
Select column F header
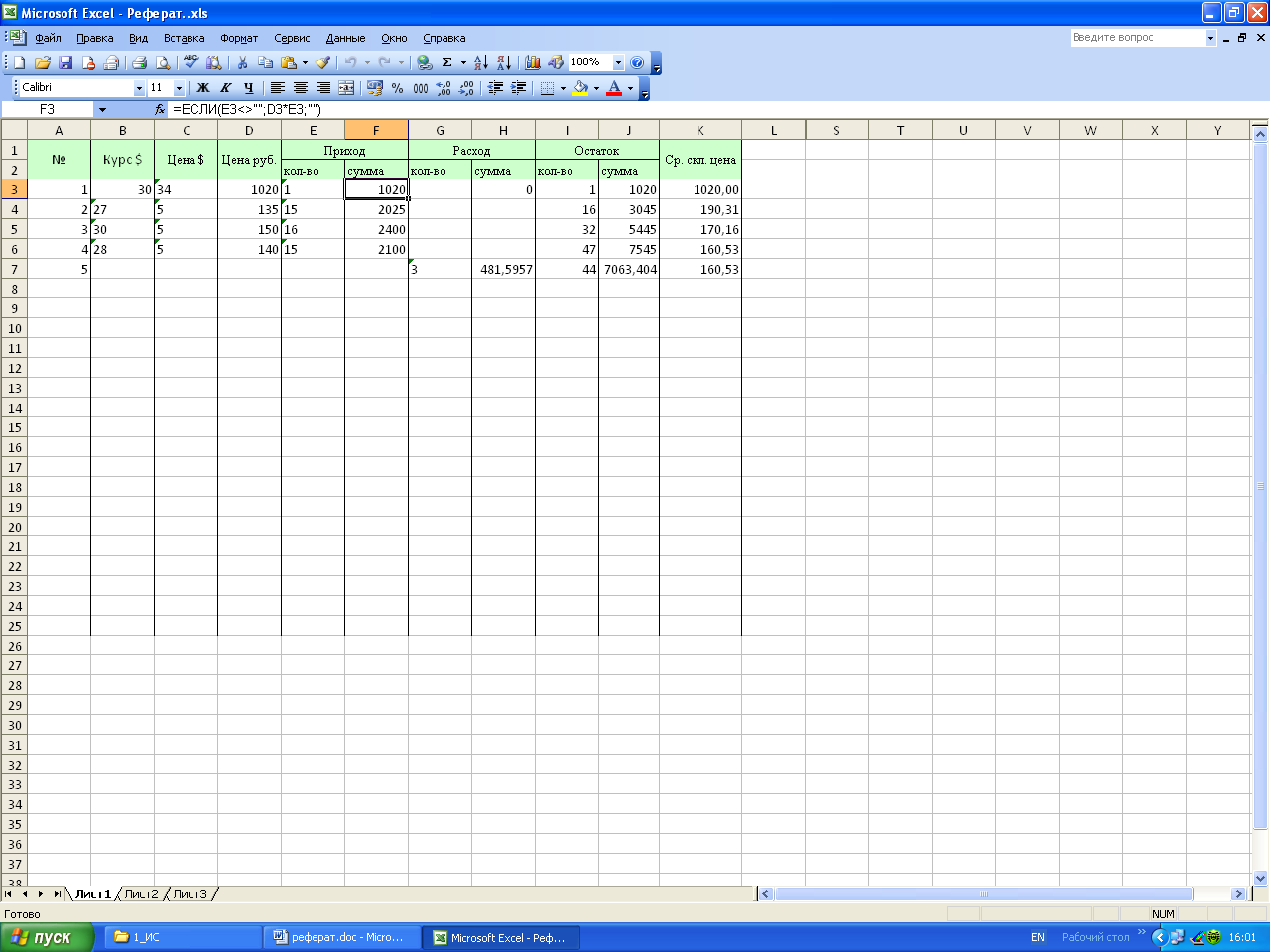[x=376, y=130]
